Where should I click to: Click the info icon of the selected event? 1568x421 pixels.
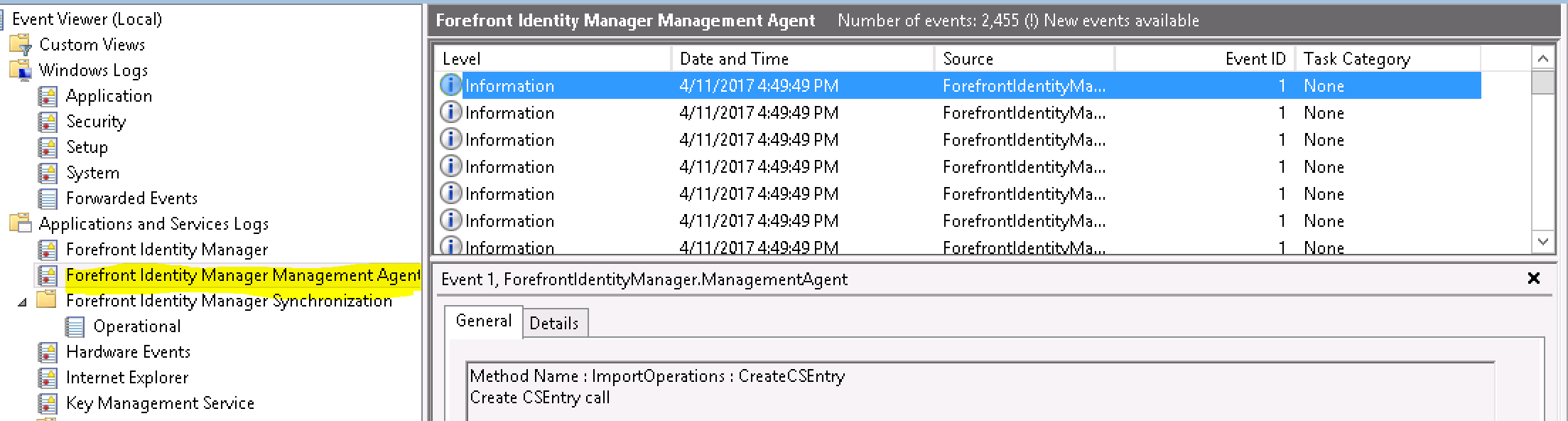(x=450, y=85)
